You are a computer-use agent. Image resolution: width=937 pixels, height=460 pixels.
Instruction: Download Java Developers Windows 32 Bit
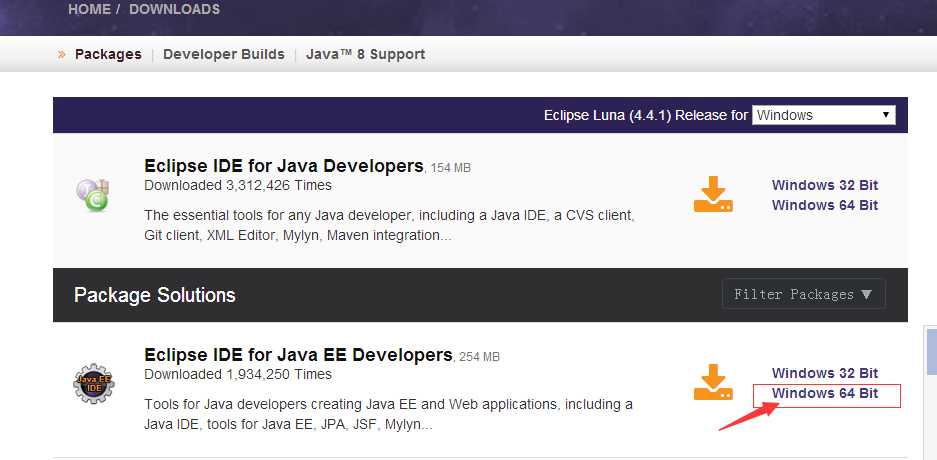[825, 185]
